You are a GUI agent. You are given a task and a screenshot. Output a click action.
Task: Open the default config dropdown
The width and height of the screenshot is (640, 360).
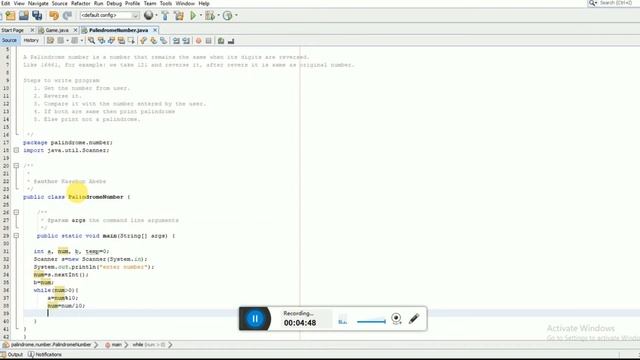(109, 16)
